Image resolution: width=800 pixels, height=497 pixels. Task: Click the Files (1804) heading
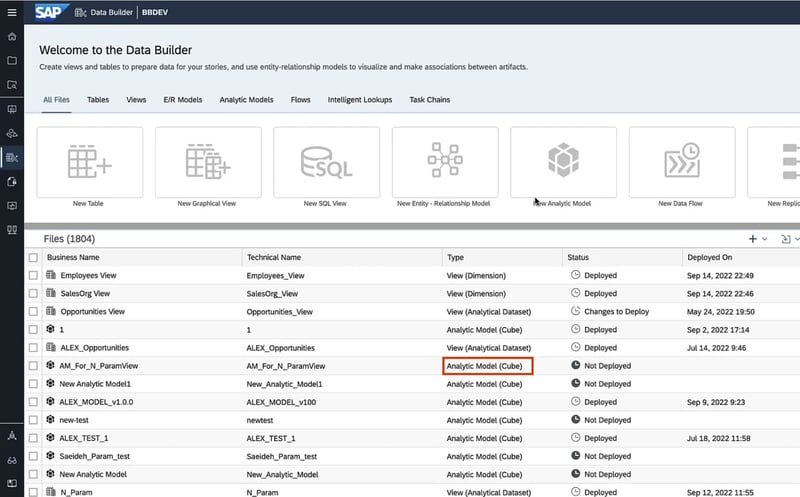[69, 239]
